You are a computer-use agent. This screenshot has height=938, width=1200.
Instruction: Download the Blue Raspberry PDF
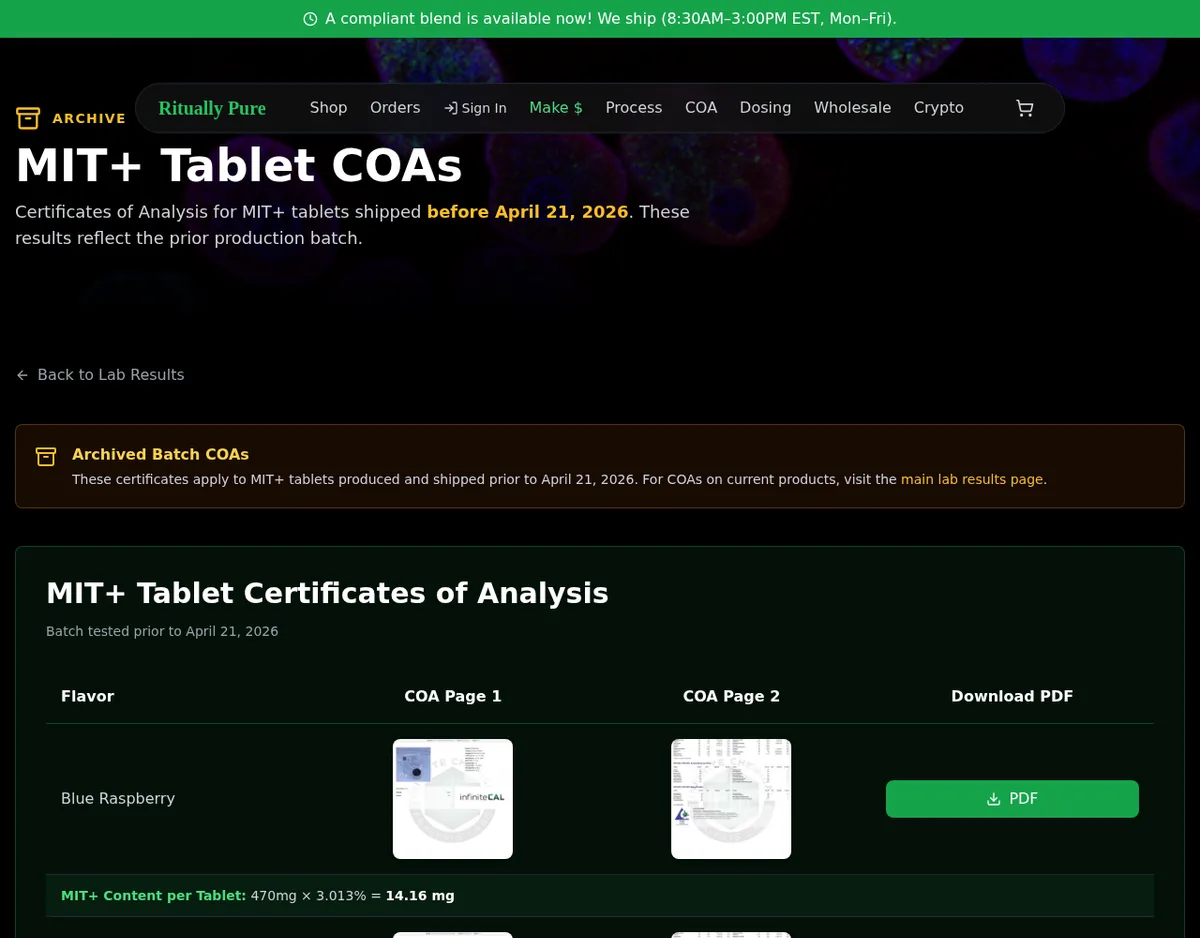tap(1012, 799)
